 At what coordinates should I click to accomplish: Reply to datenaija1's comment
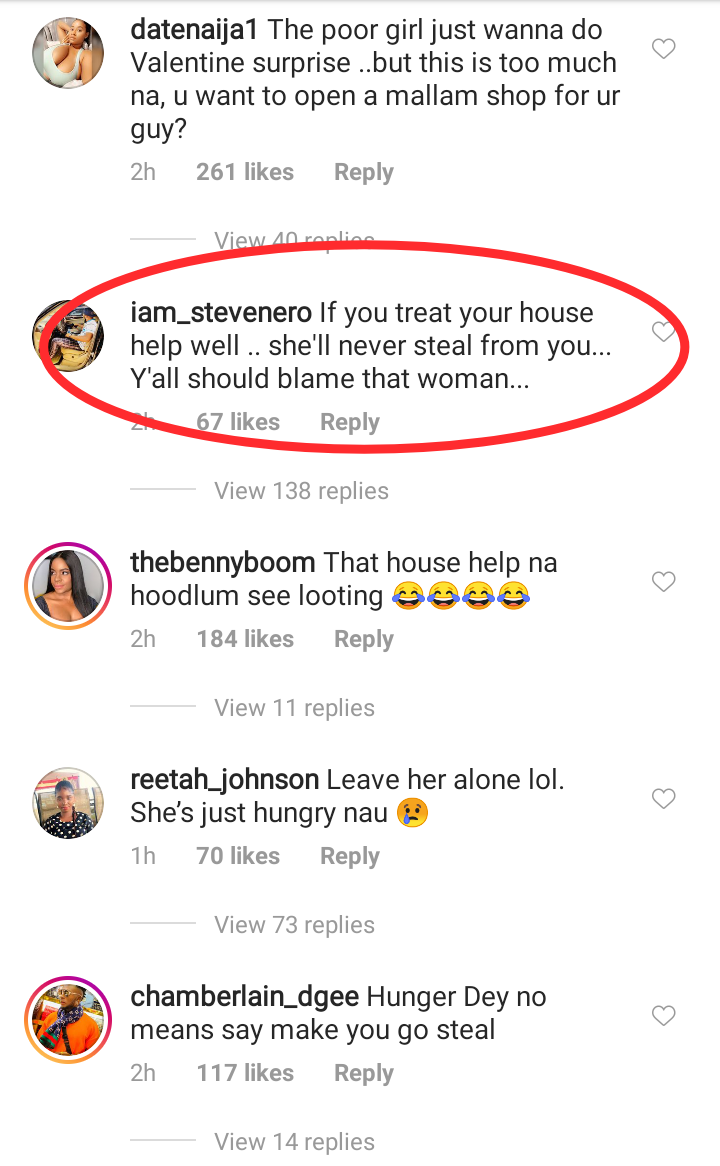coord(364,173)
